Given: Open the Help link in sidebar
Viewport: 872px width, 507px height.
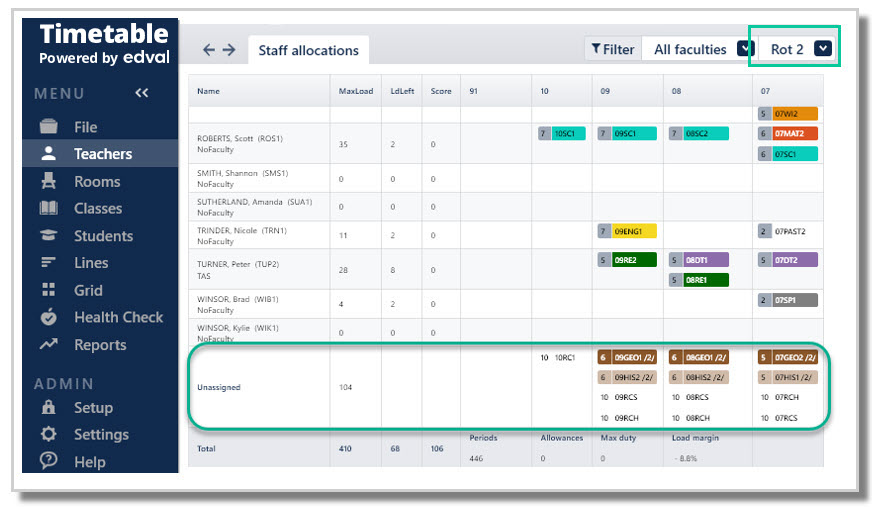Looking at the screenshot, I should coord(90,461).
